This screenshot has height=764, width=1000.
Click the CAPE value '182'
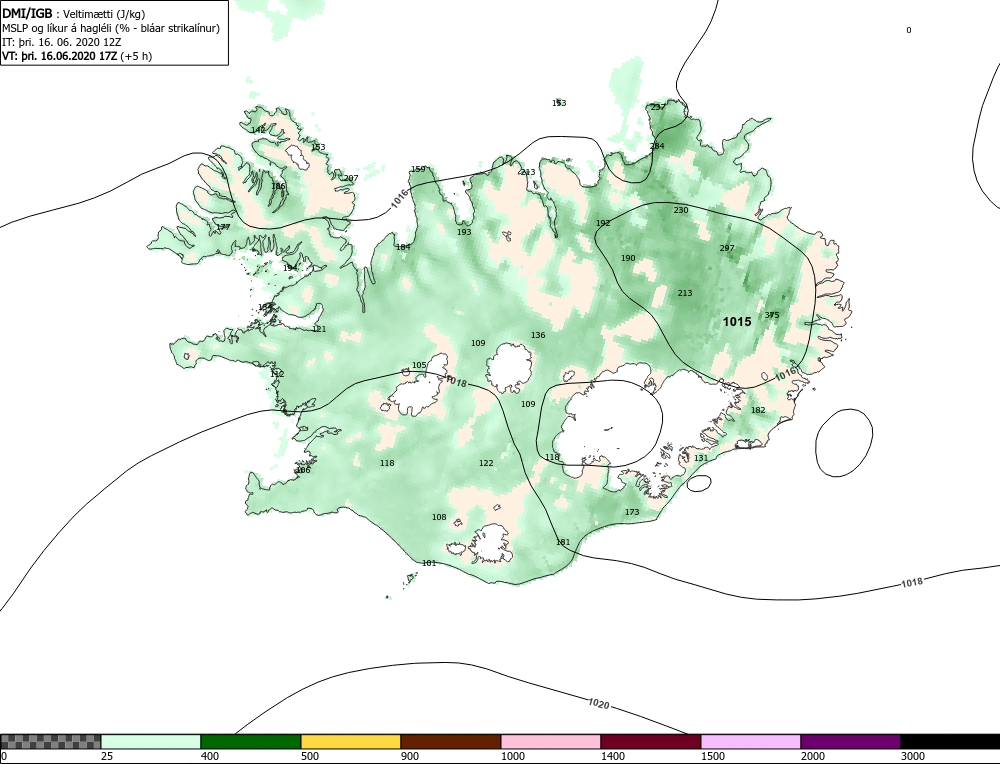(x=758, y=410)
